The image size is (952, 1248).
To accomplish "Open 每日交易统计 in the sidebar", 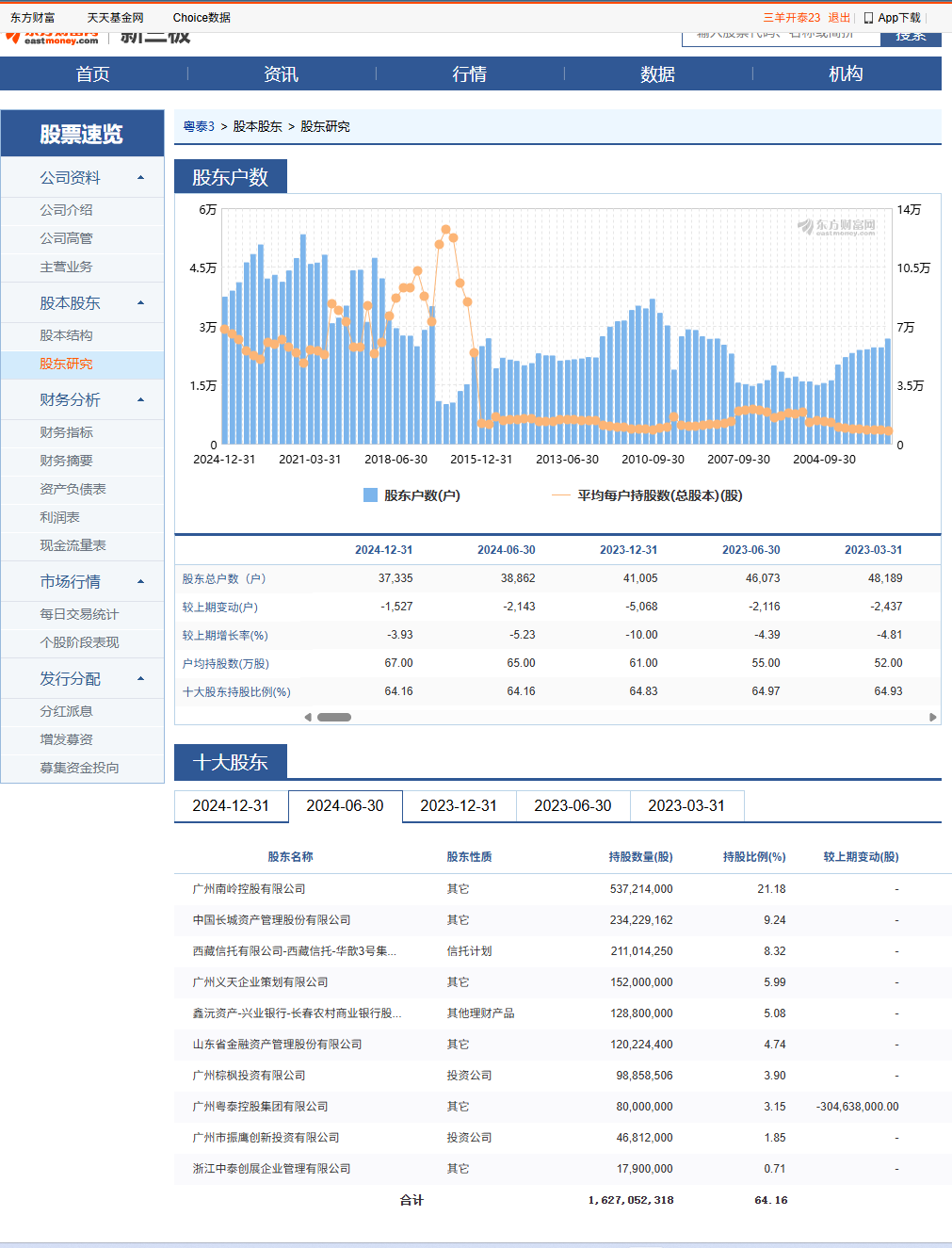I will pos(79,614).
